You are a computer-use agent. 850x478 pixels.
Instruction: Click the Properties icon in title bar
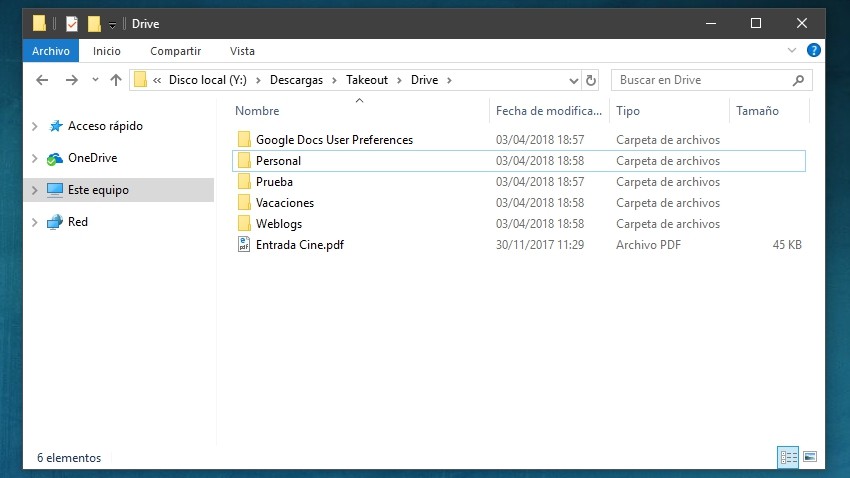(x=71, y=23)
